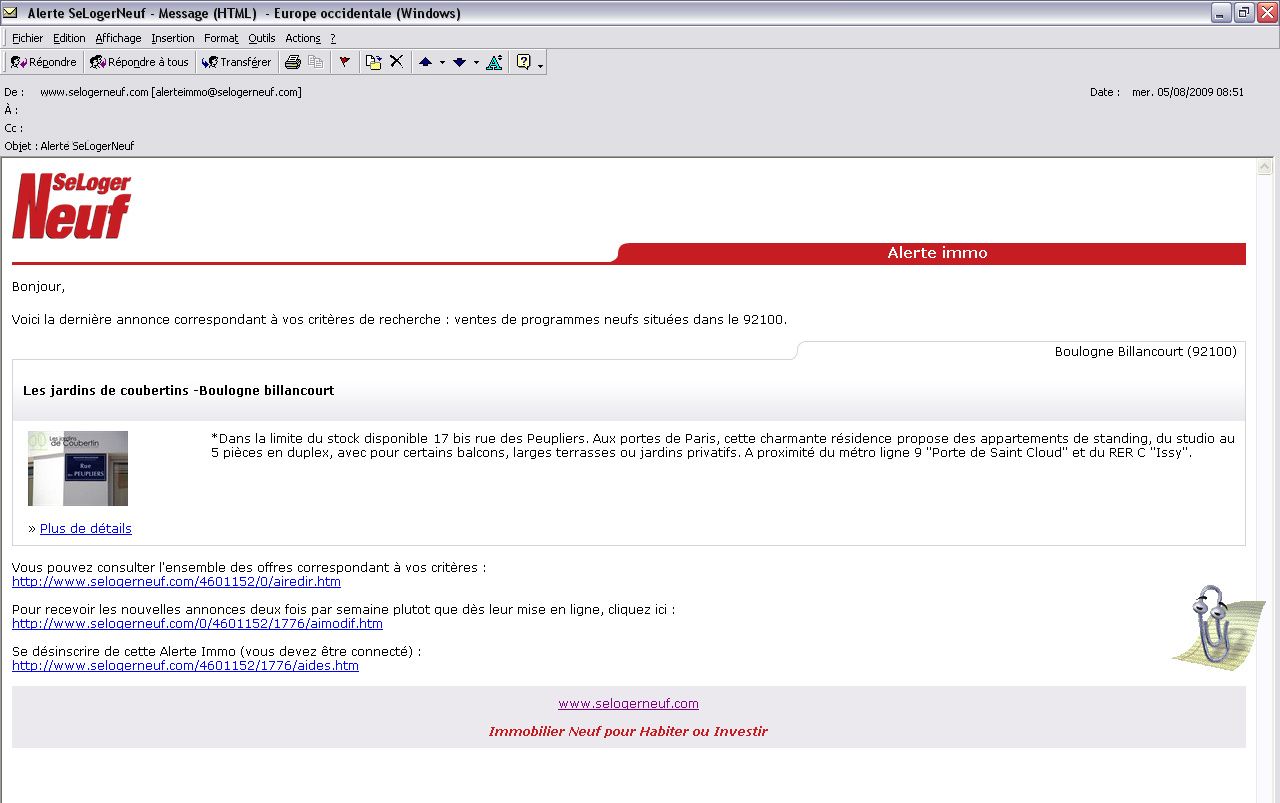This screenshot has height=803, width=1280.
Task: Click the rue des Peupliers property thumbnail
Action: 78,468
